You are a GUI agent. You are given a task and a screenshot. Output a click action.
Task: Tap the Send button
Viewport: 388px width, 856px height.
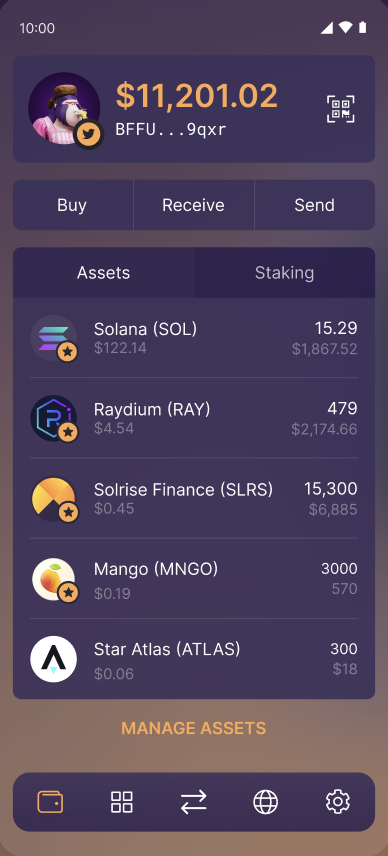tap(315, 205)
